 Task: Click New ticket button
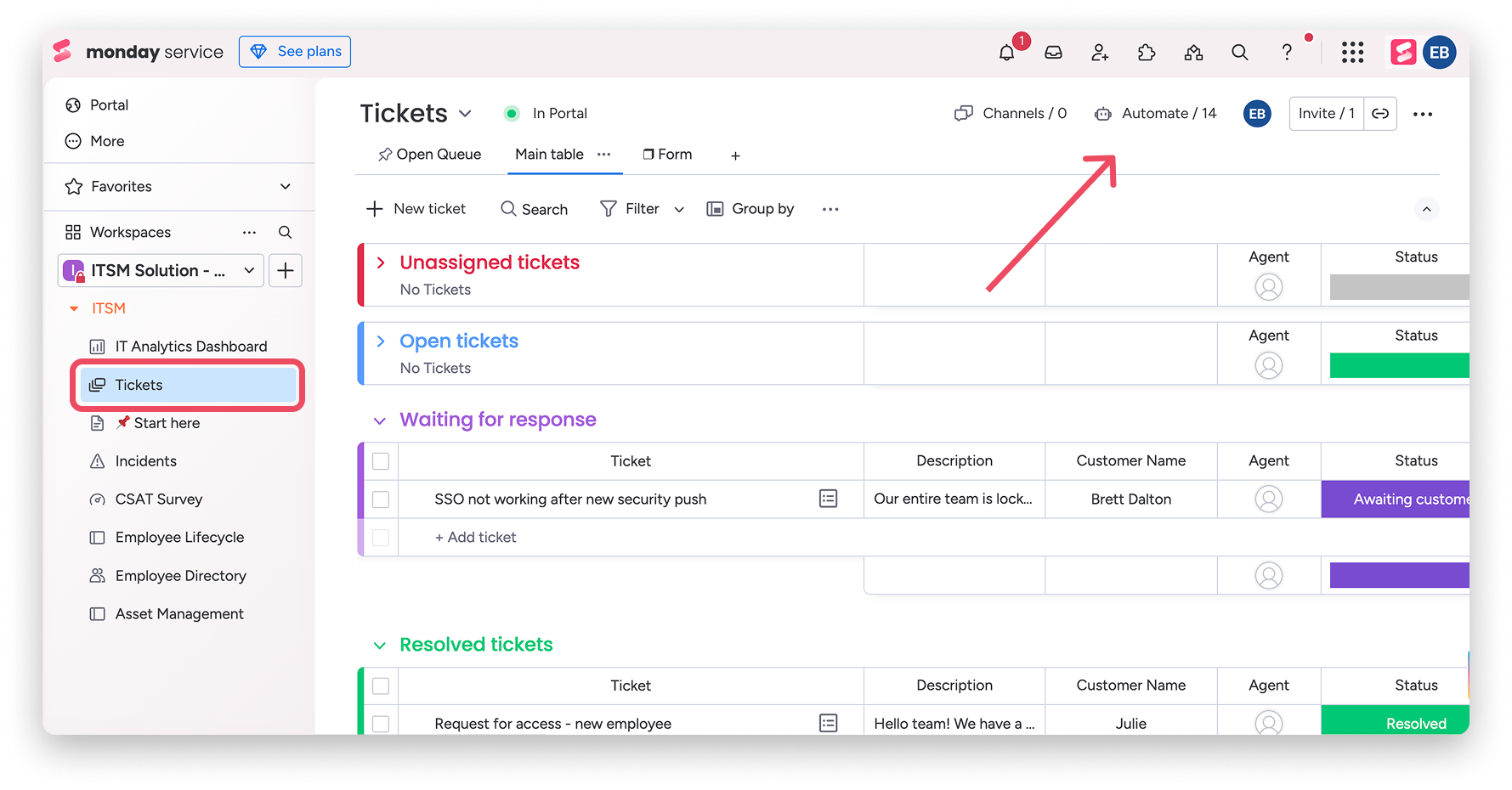coord(416,209)
